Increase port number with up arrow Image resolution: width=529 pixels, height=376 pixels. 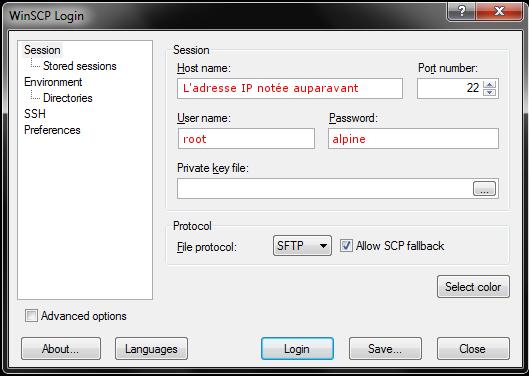(x=490, y=84)
